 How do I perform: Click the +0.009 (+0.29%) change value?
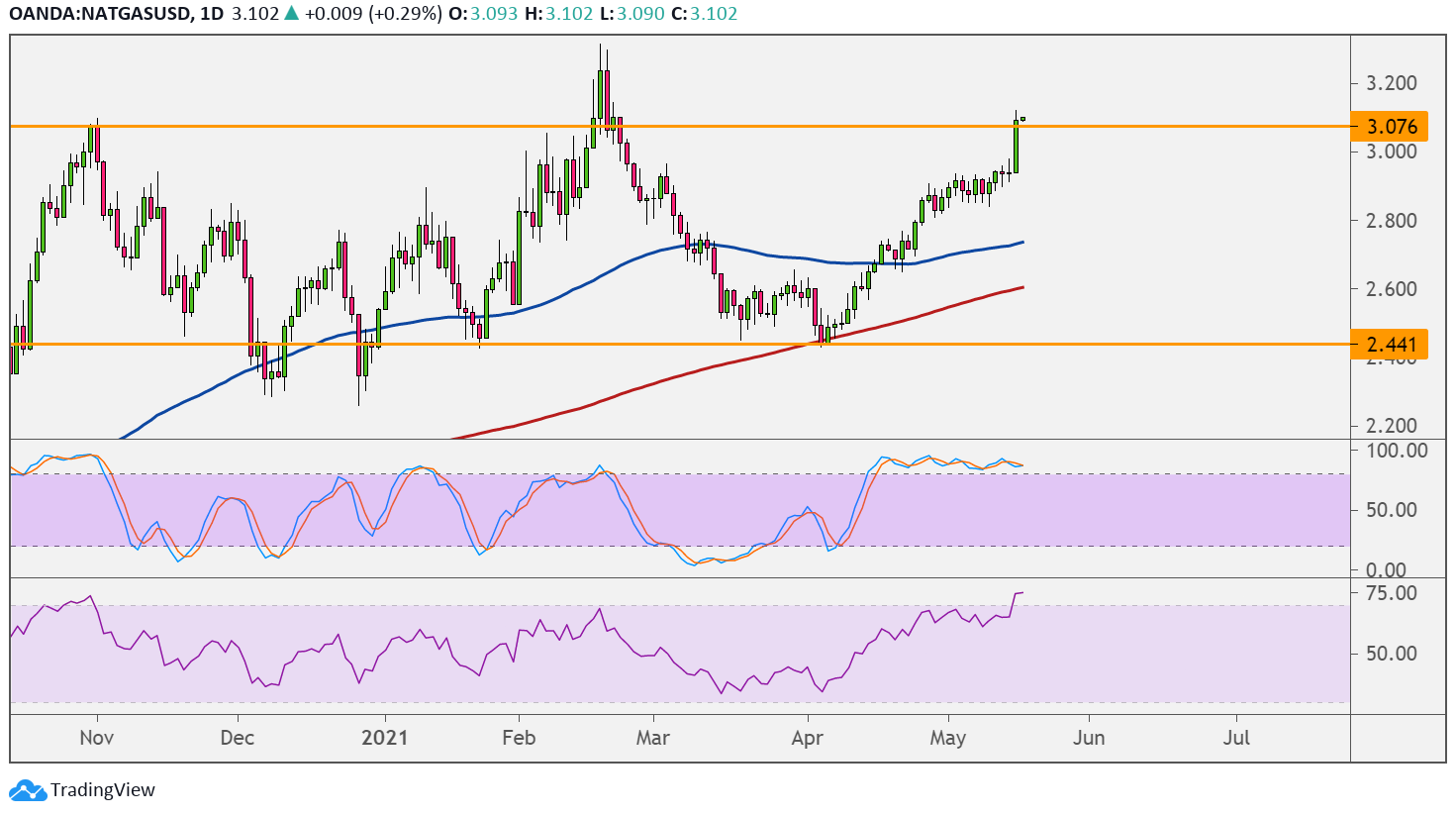[372, 14]
